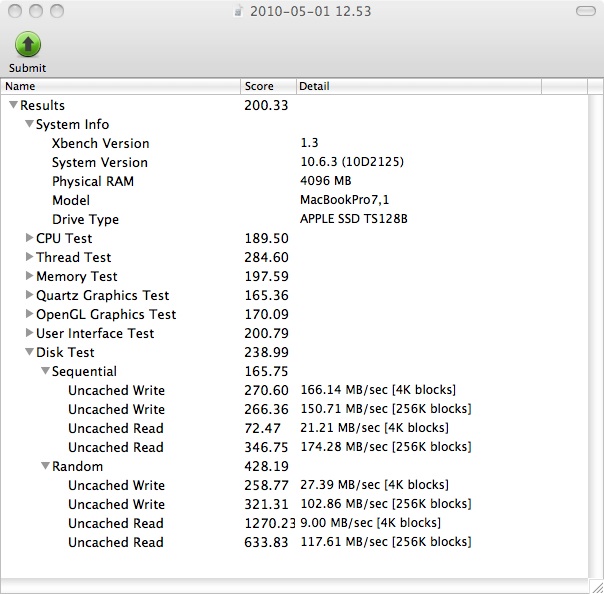Click the 102.86 MB/sec 256K blocks detail
The height and width of the screenshot is (594, 604).
(386, 503)
